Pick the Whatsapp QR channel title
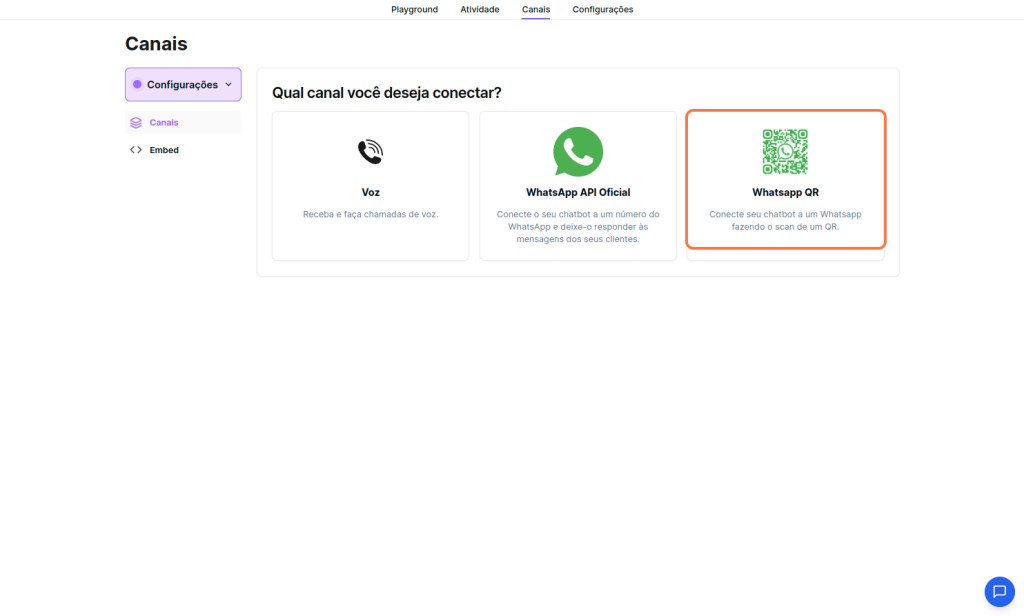The width and height of the screenshot is (1024, 616). 785,192
